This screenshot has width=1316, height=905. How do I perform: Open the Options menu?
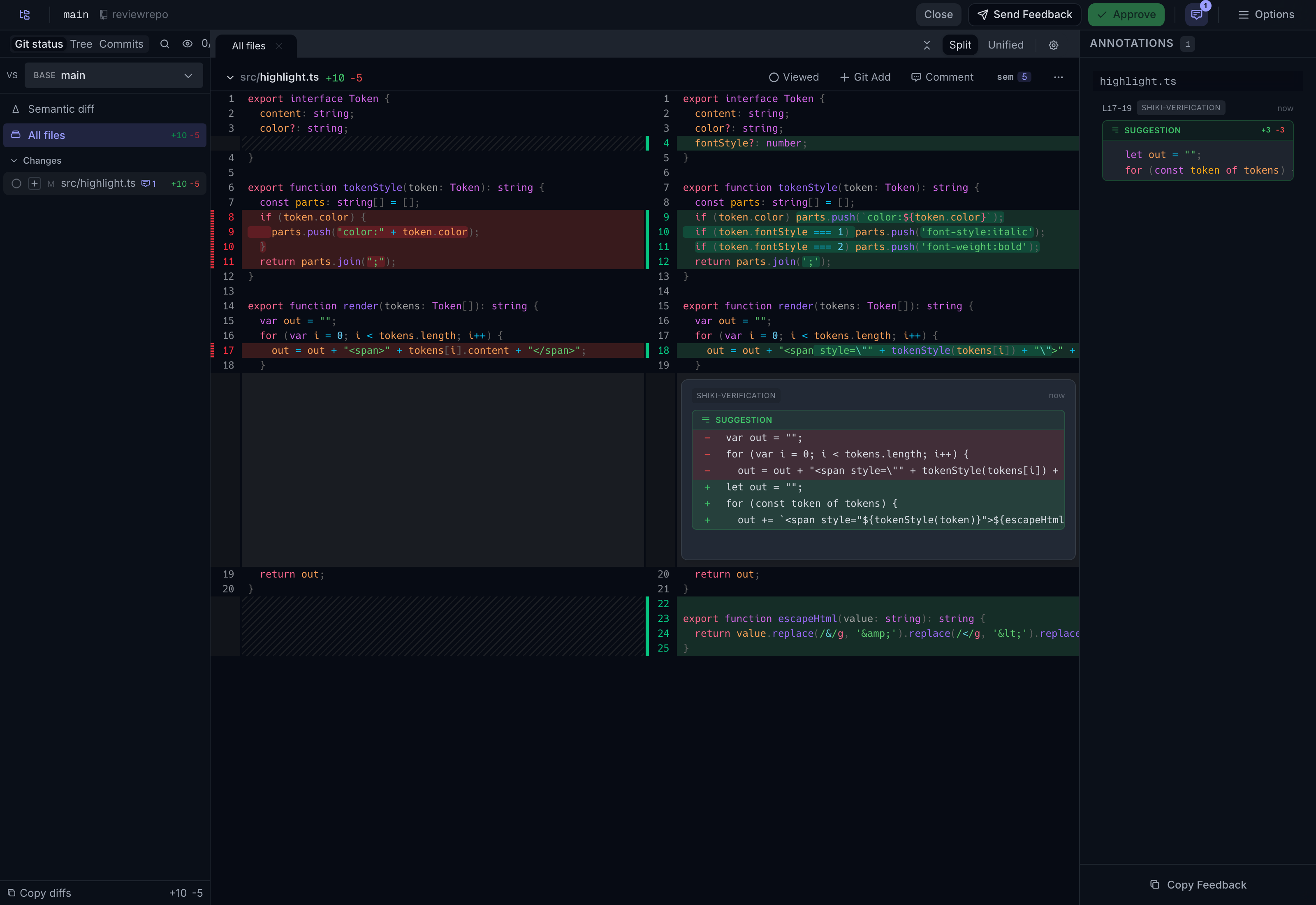click(x=1265, y=15)
